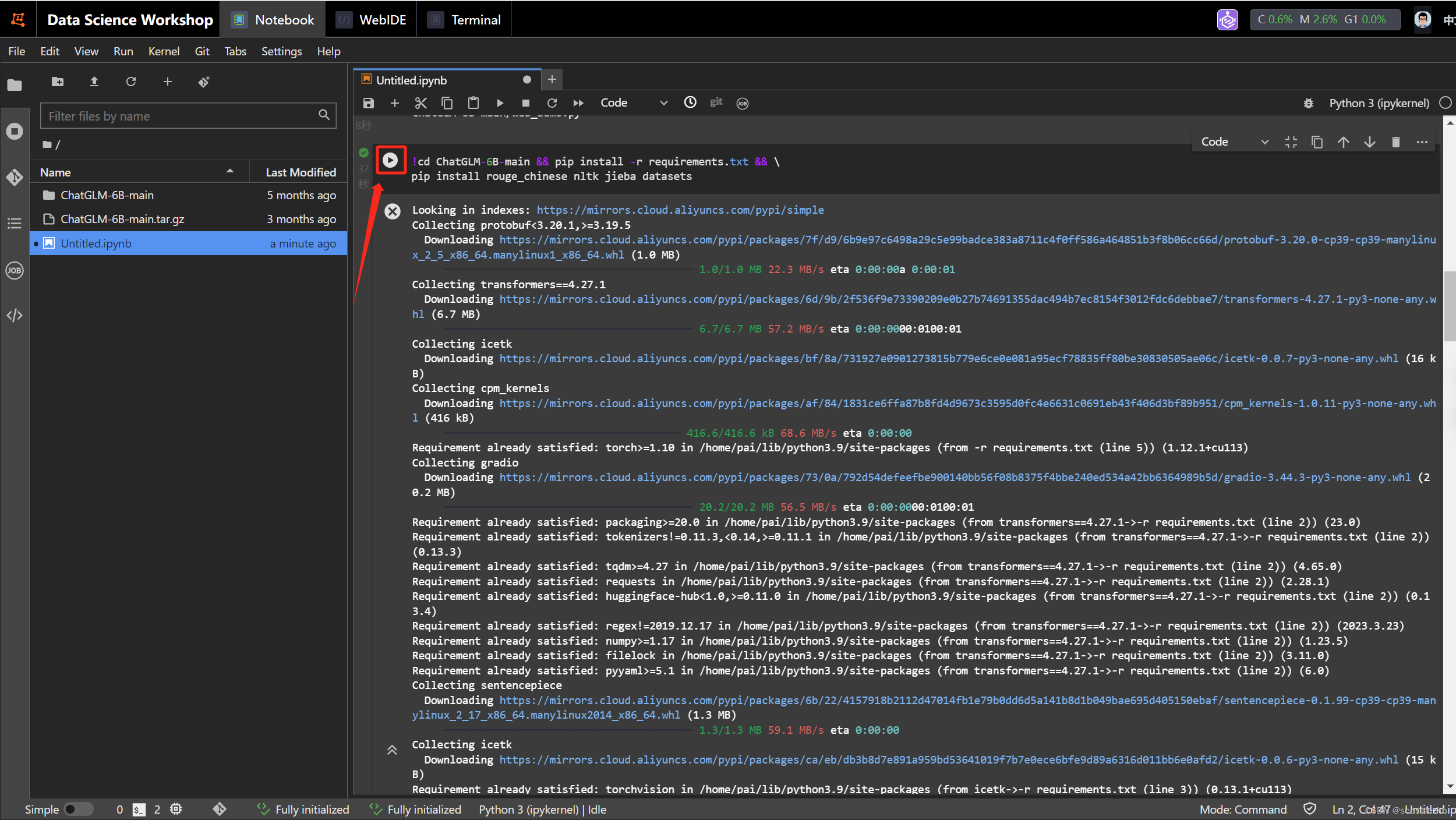Restart kernel and run all cells
1456x820 pixels.
click(578, 103)
